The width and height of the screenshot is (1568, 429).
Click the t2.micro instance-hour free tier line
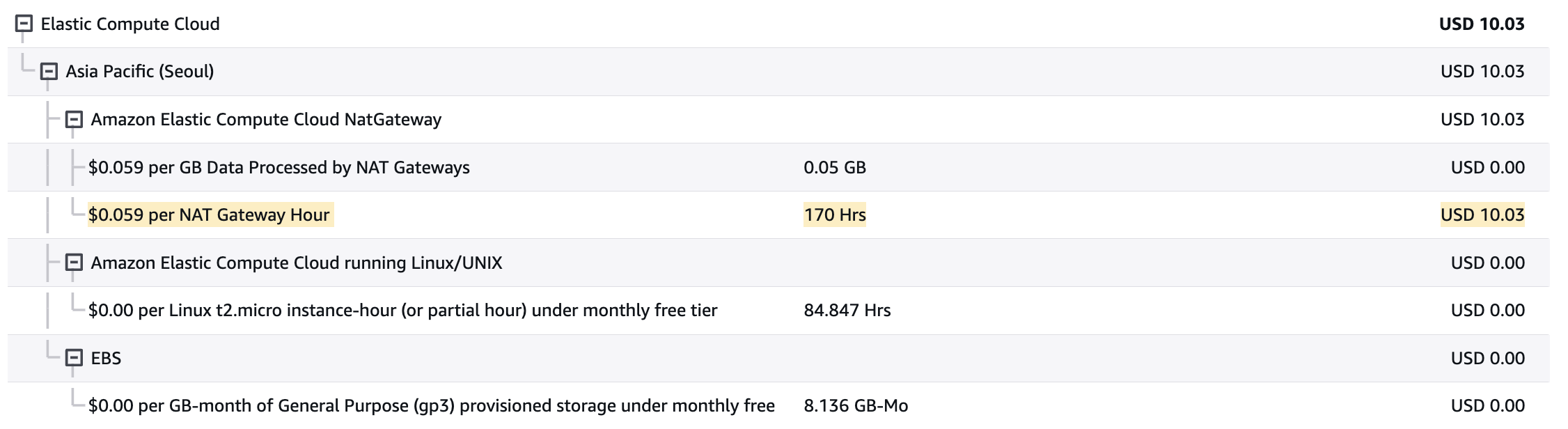pyautogui.click(x=403, y=310)
